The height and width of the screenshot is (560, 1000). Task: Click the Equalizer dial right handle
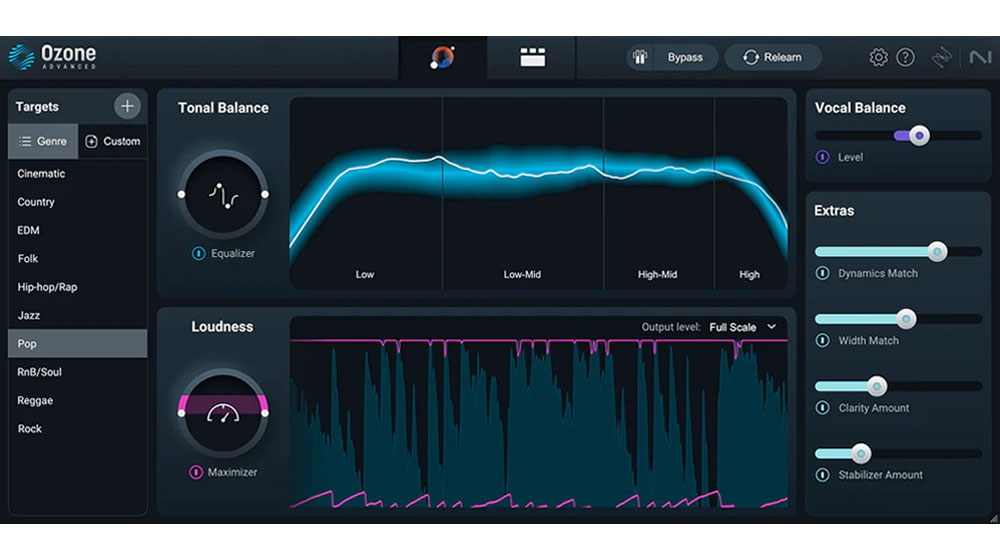(x=265, y=194)
